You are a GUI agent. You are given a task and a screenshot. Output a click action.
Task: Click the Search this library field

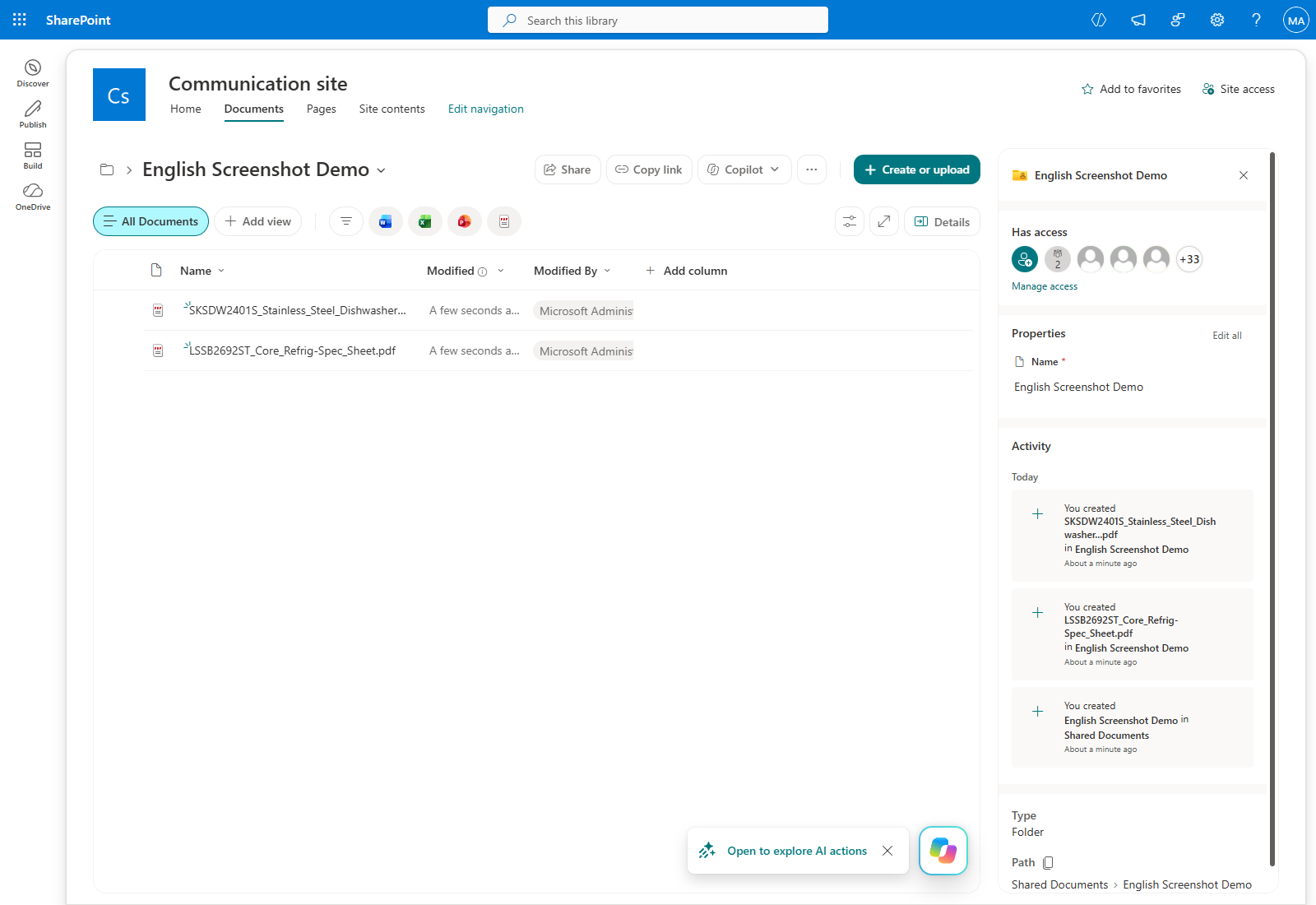(658, 20)
